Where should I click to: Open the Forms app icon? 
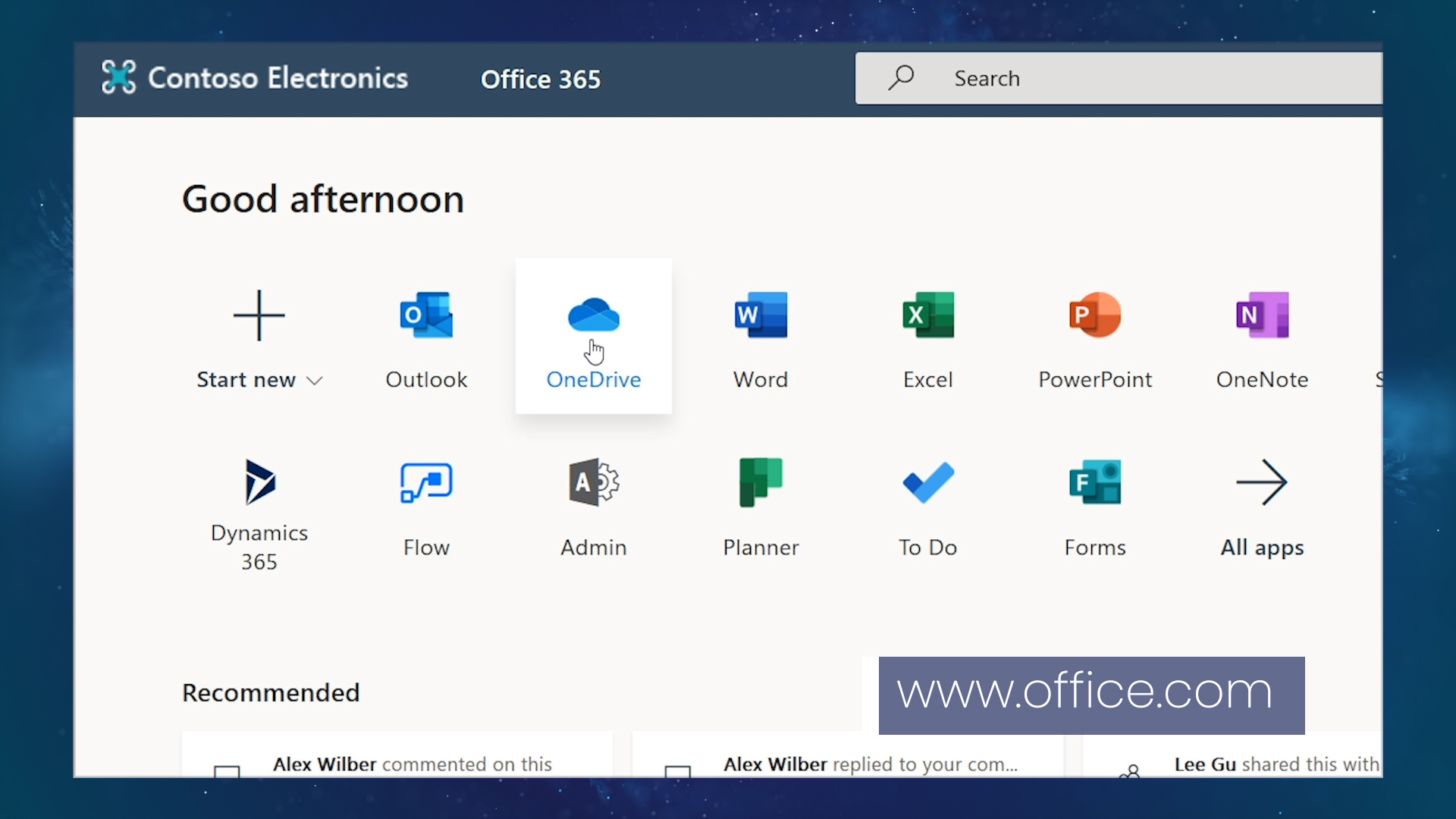1095,482
